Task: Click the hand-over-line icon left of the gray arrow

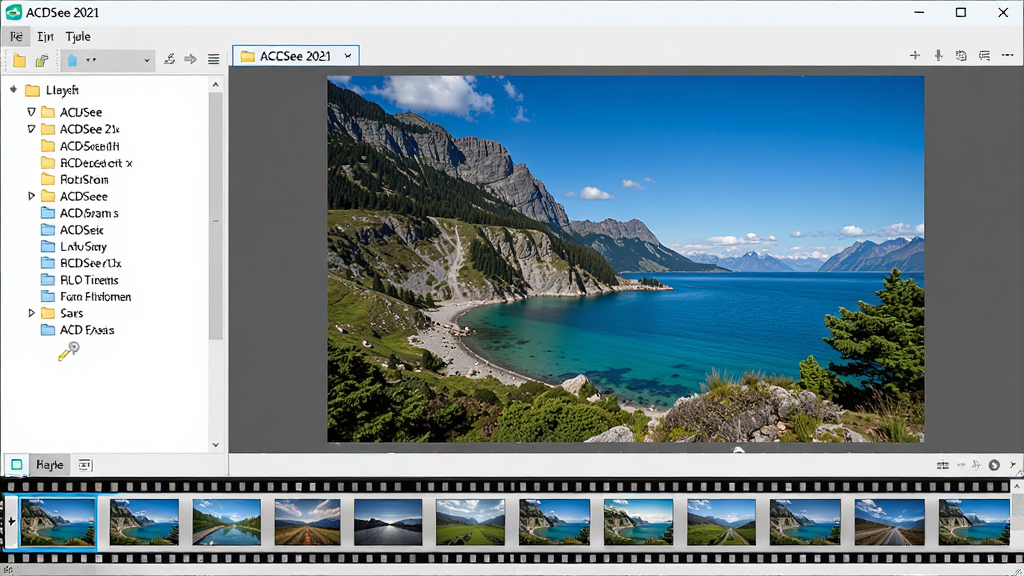Action: (169, 59)
